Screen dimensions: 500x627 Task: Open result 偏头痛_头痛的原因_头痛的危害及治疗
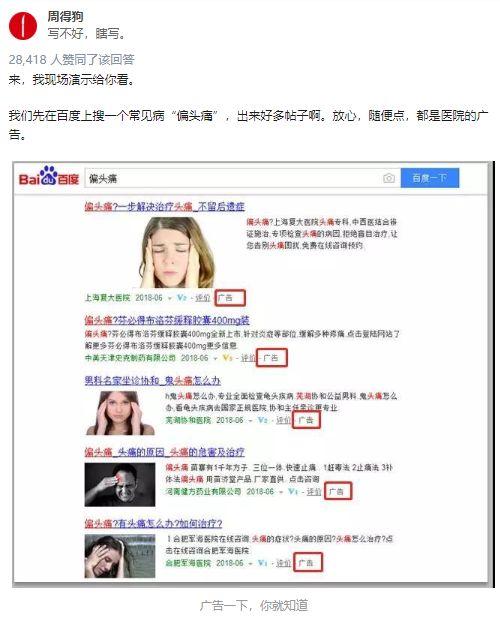click(x=164, y=452)
